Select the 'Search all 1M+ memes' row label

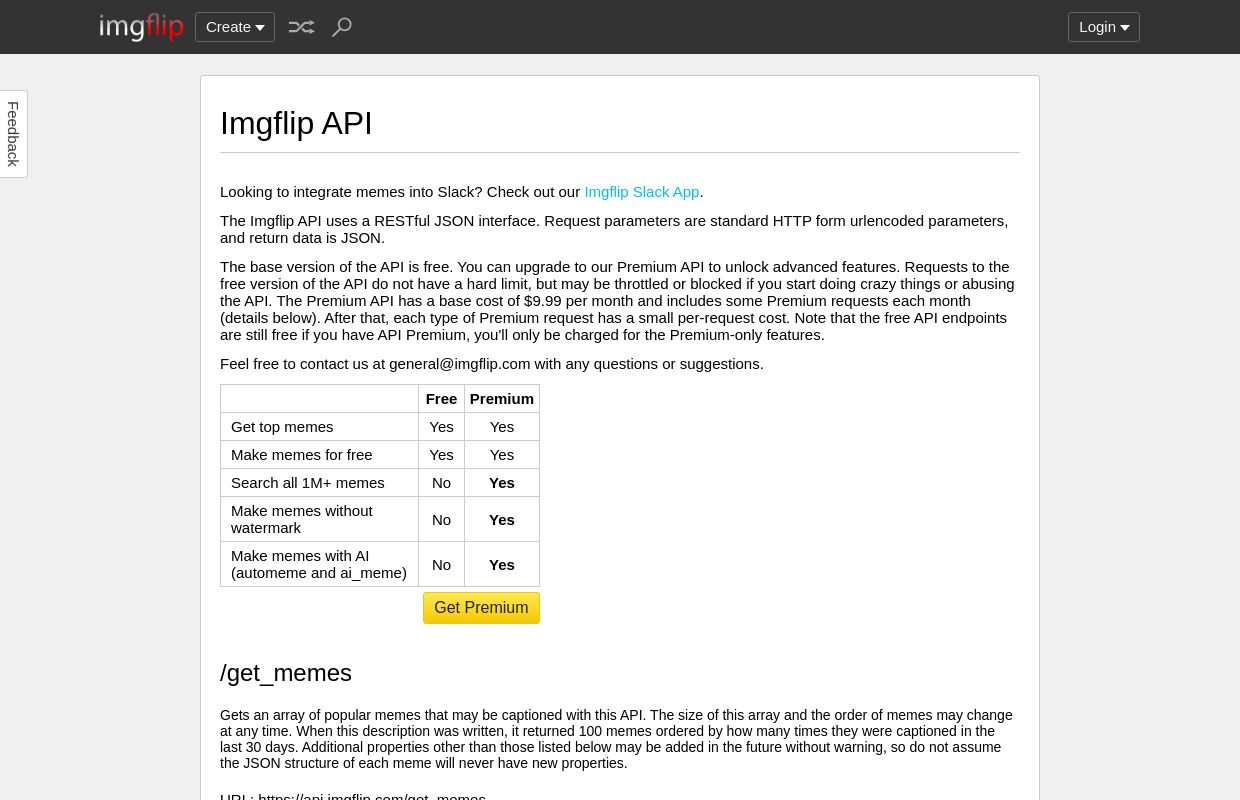(308, 483)
